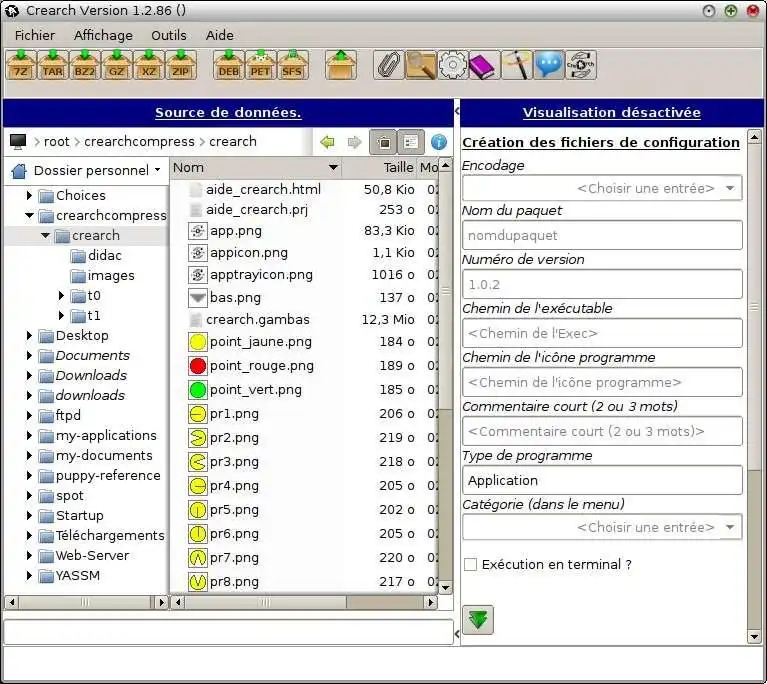Open the Catégorie dropdown list
The width and height of the screenshot is (767, 684).
pyautogui.click(x=602, y=527)
